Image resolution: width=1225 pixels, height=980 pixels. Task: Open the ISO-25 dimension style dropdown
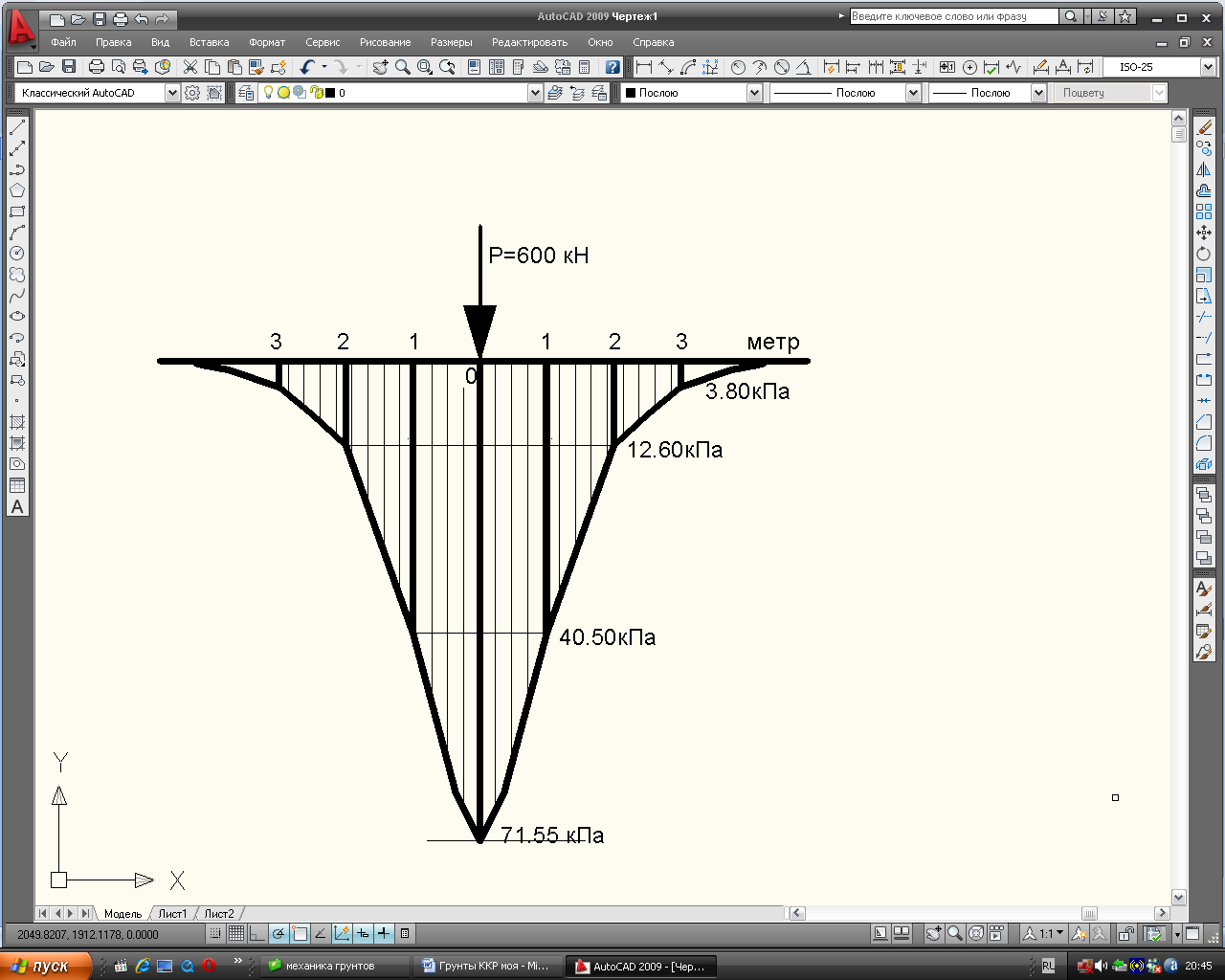click(1208, 67)
